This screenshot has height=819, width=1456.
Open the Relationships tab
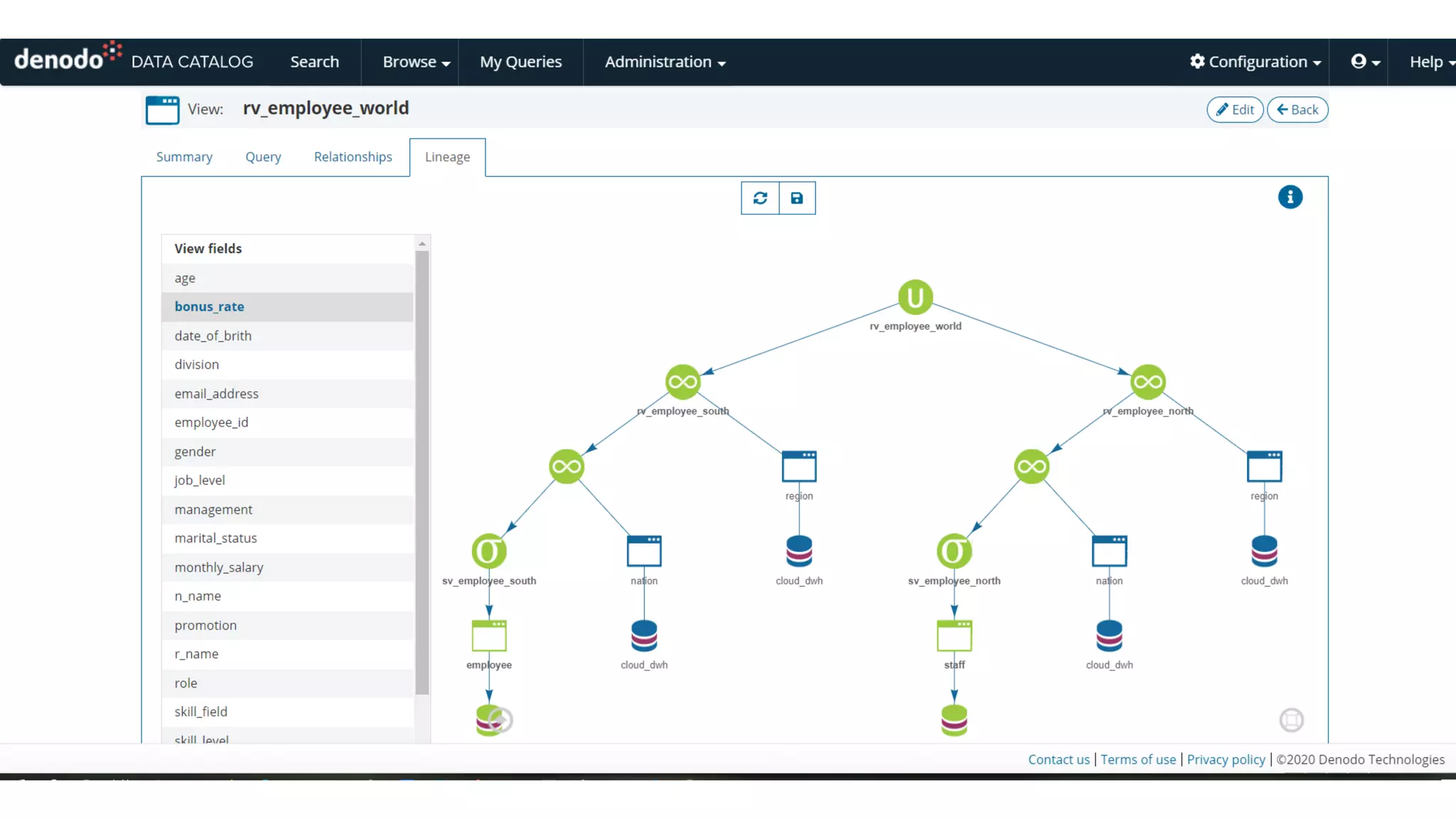point(353,157)
